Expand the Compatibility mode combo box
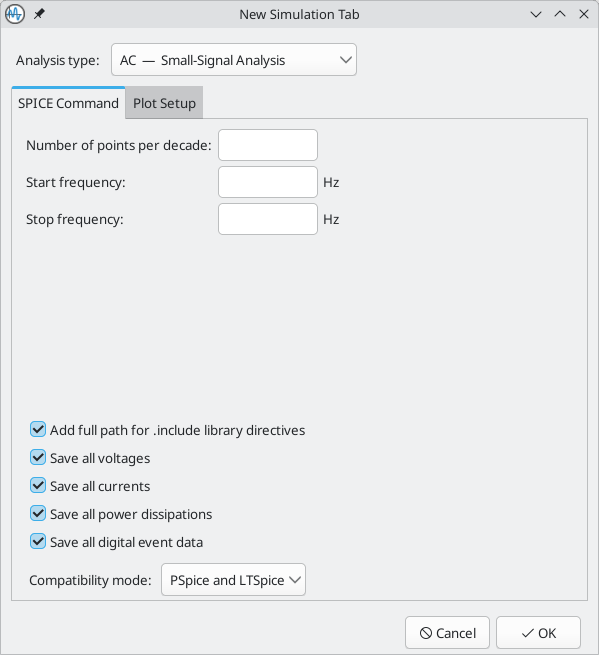The image size is (599, 655). (x=233, y=579)
